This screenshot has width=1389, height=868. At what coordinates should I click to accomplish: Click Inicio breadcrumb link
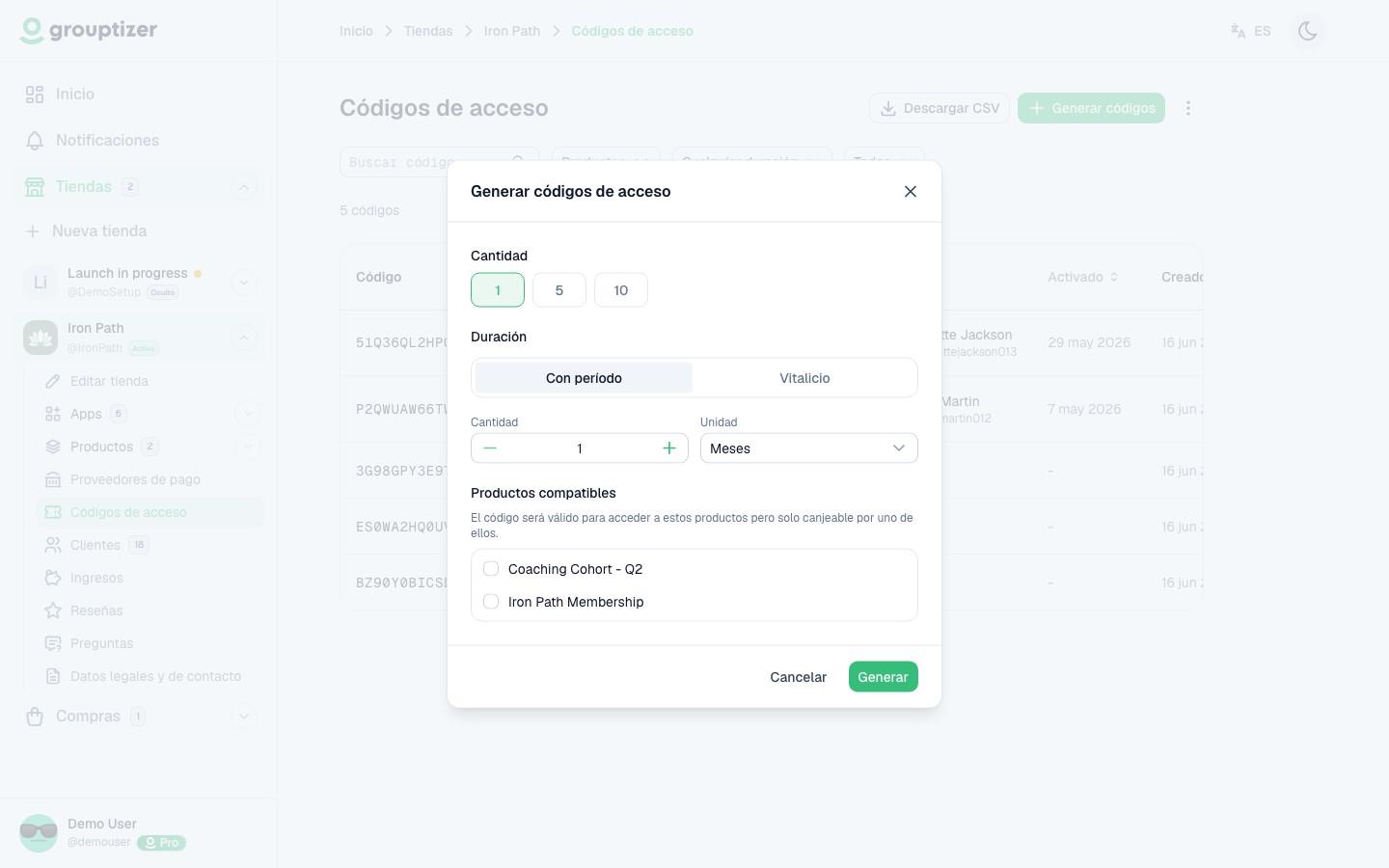pyautogui.click(x=356, y=31)
